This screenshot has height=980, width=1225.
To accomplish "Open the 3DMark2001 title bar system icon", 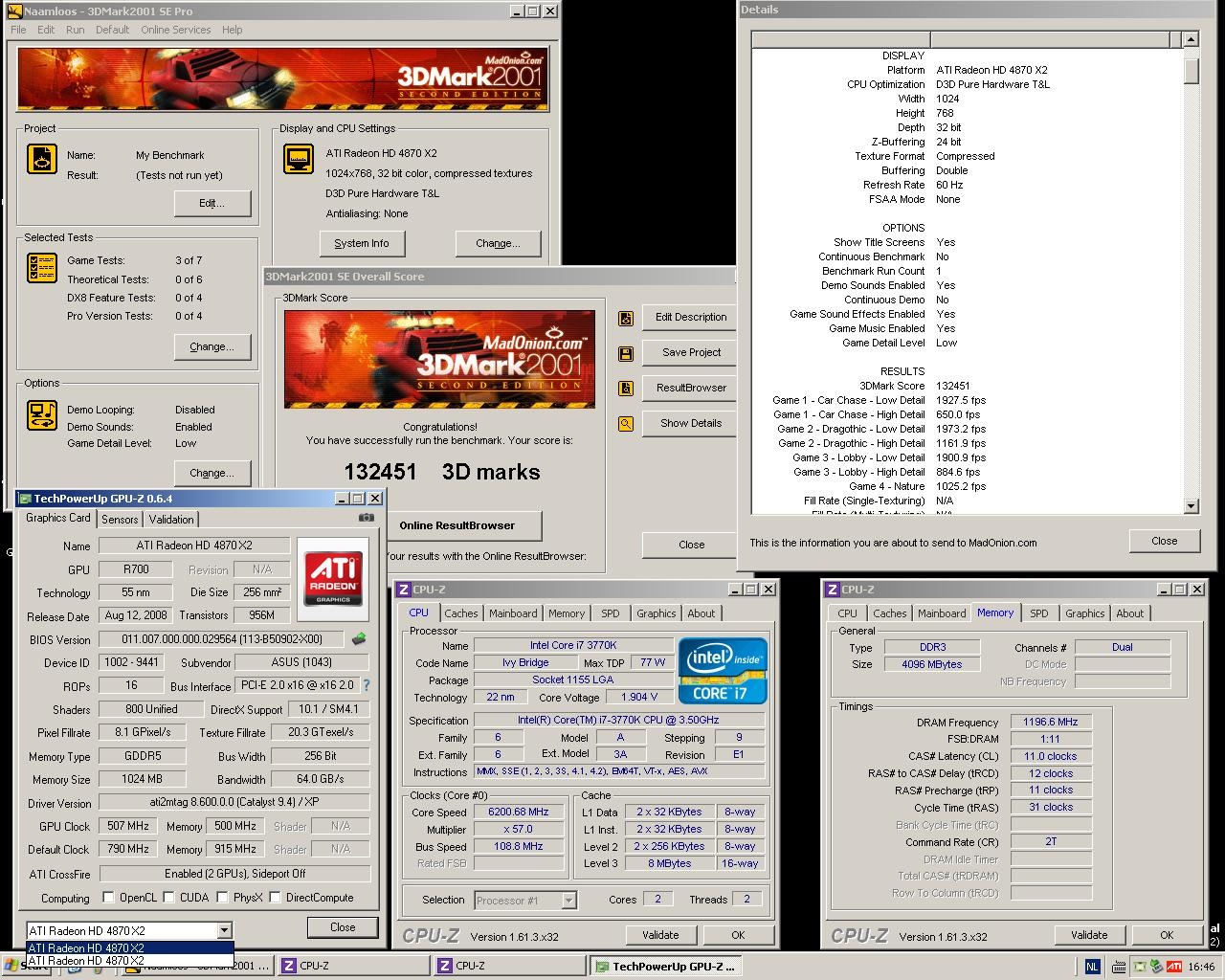I will tap(14, 11).
